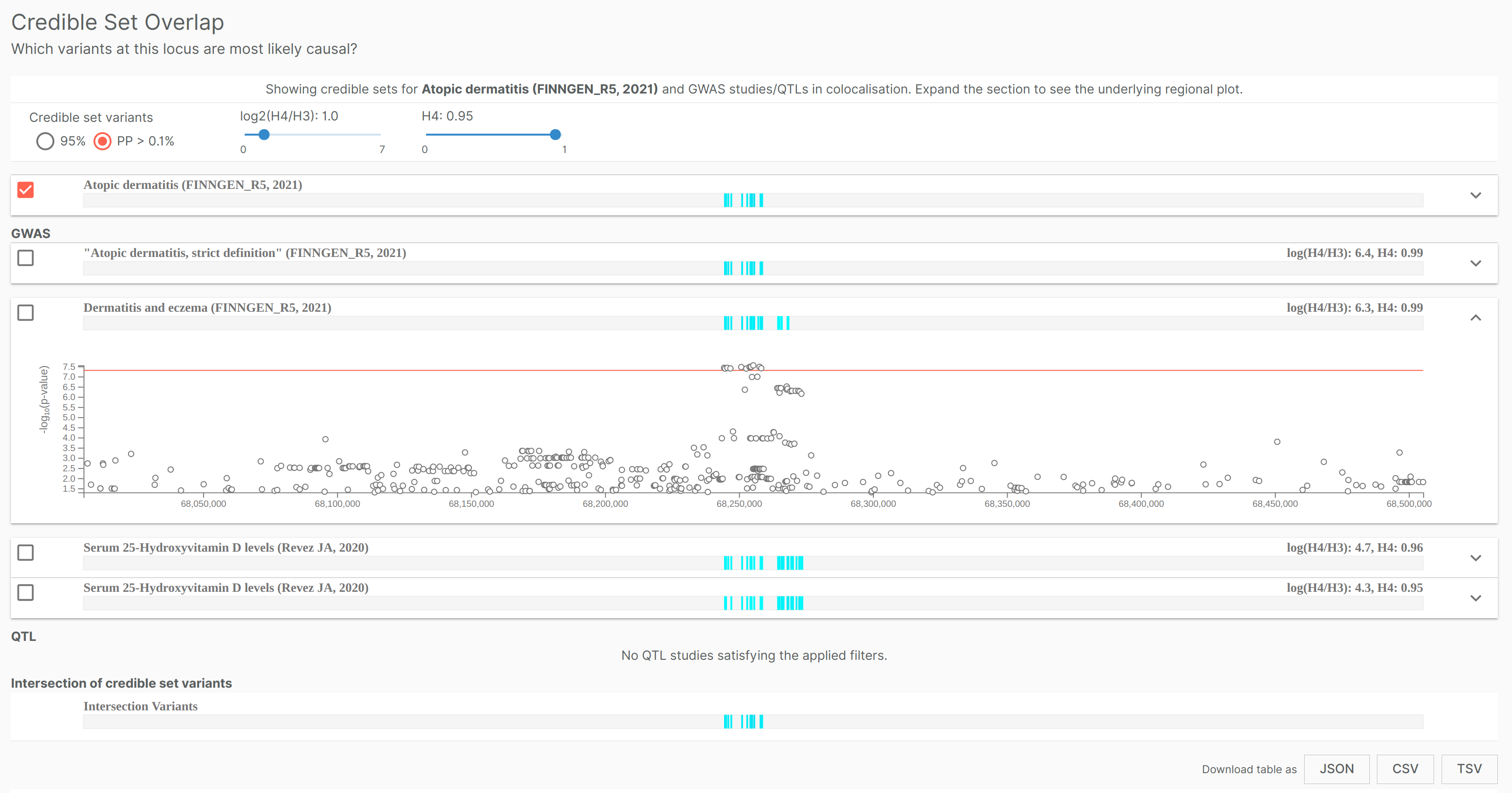
Task: Expand the Atopic dermatitis (FINNGEN_R5, 2021) row
Action: click(1476, 196)
